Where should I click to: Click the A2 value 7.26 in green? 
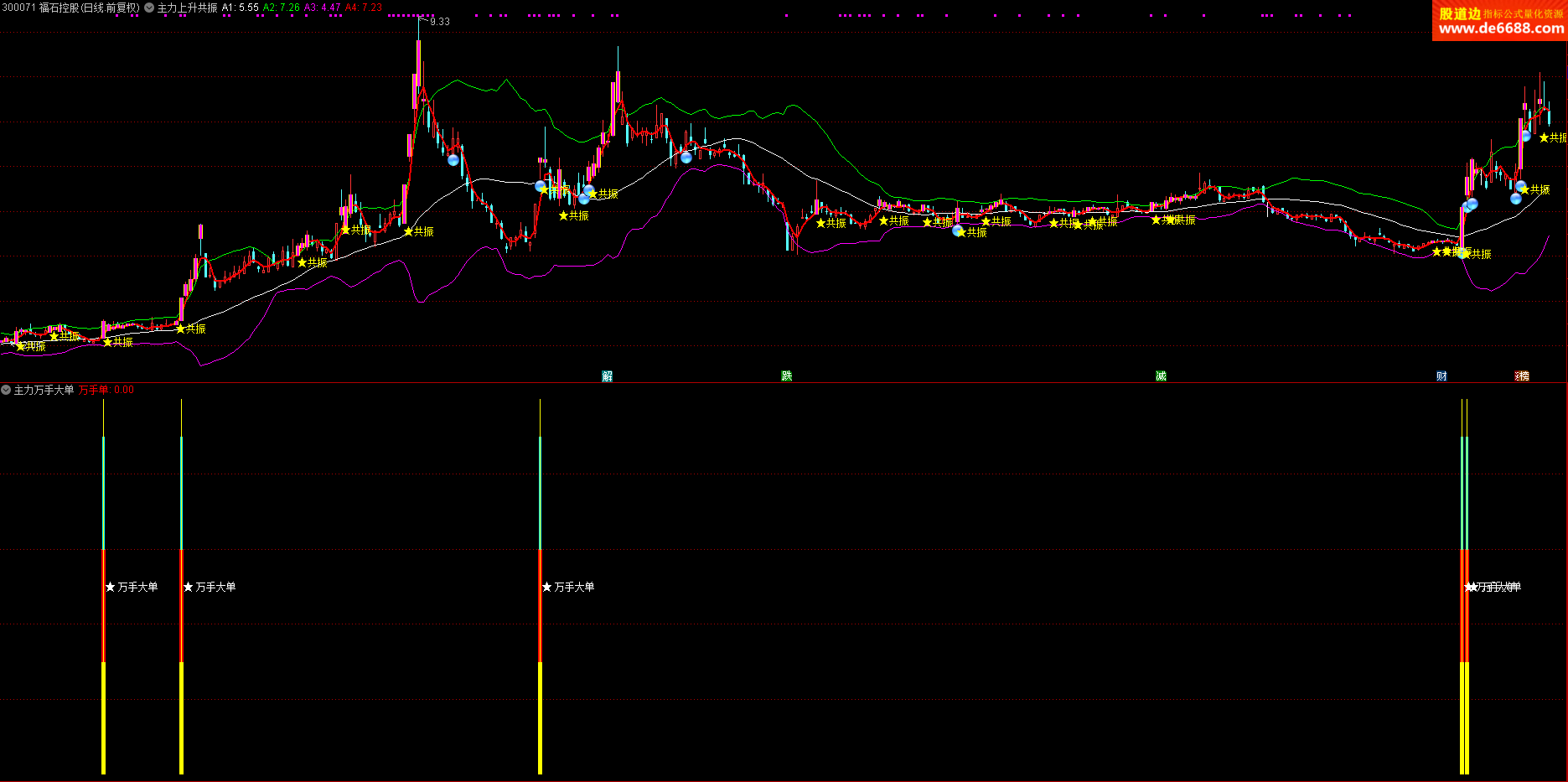pos(282,8)
